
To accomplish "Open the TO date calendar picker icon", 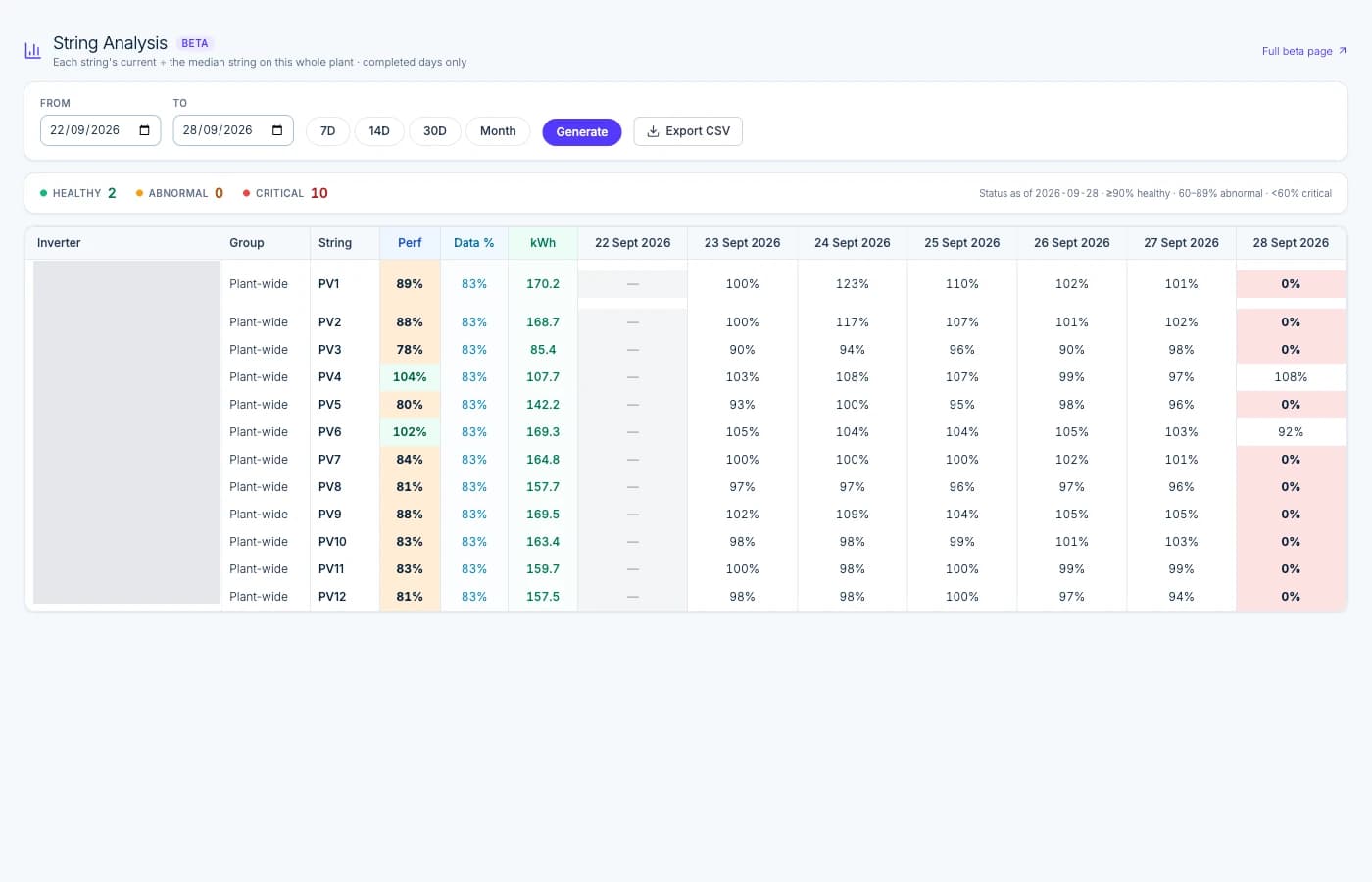I will point(277,130).
